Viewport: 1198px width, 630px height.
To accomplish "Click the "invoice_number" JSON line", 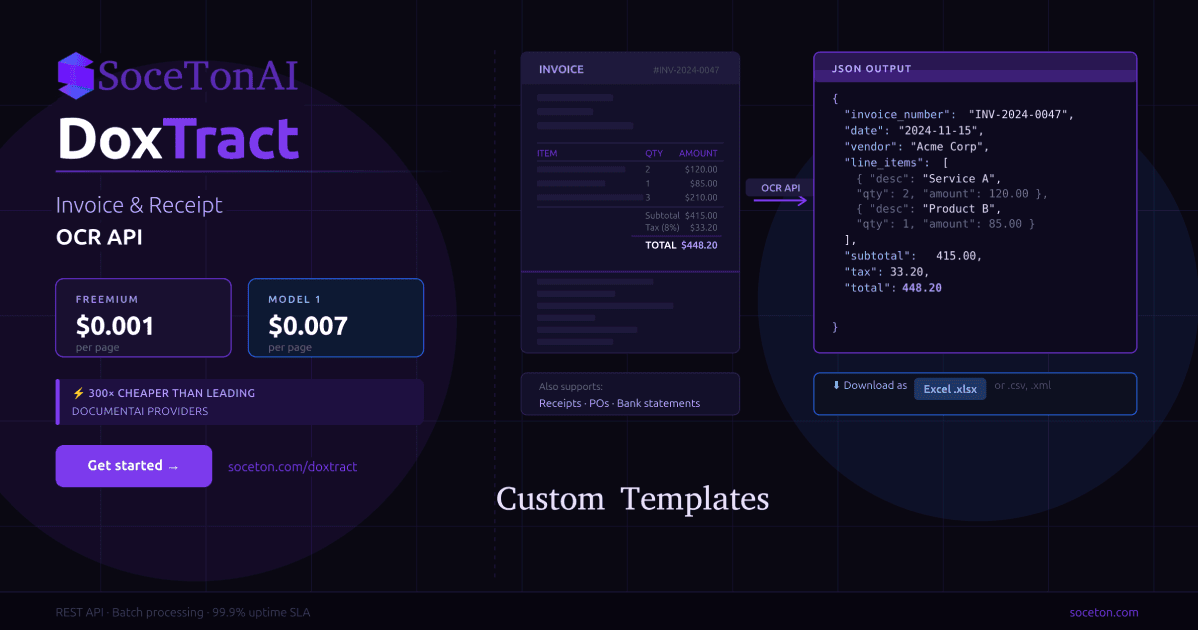I will pos(959,115).
